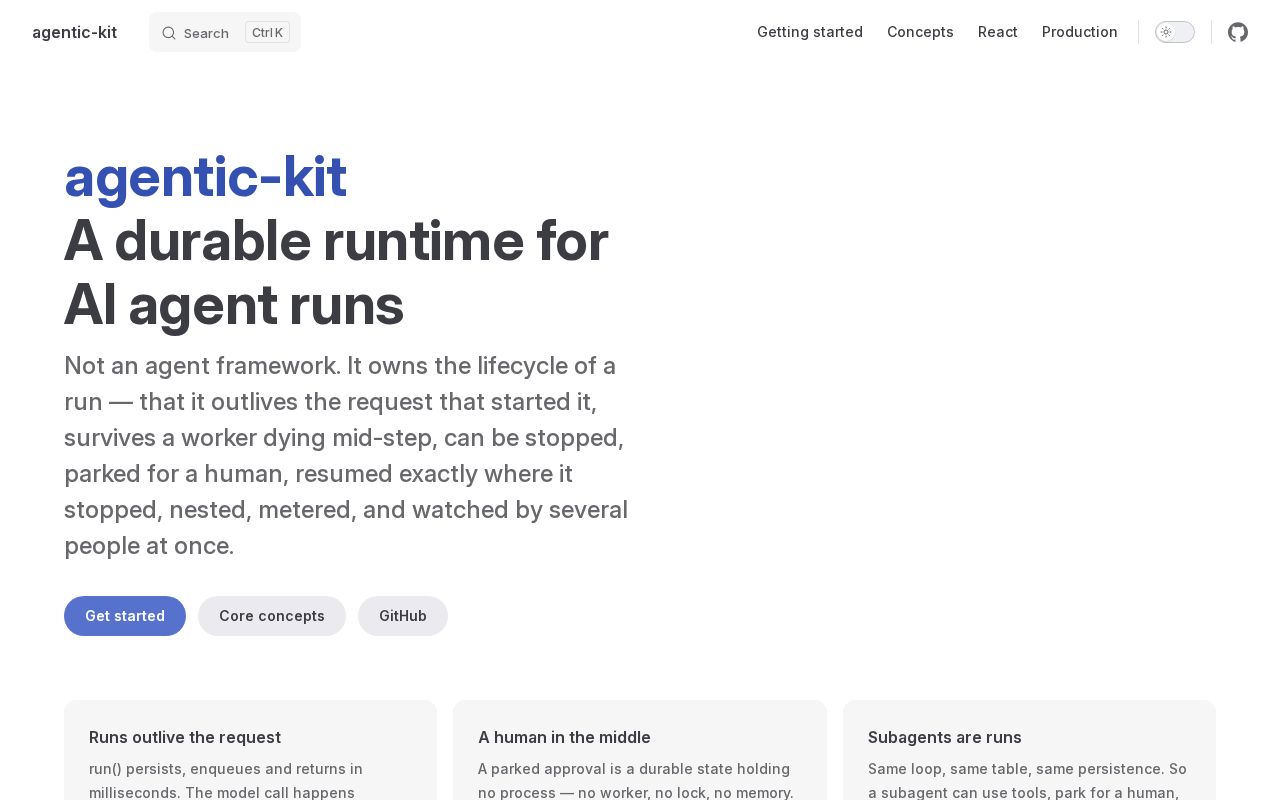
Task: Open the Production nav item
Action: [1080, 32]
